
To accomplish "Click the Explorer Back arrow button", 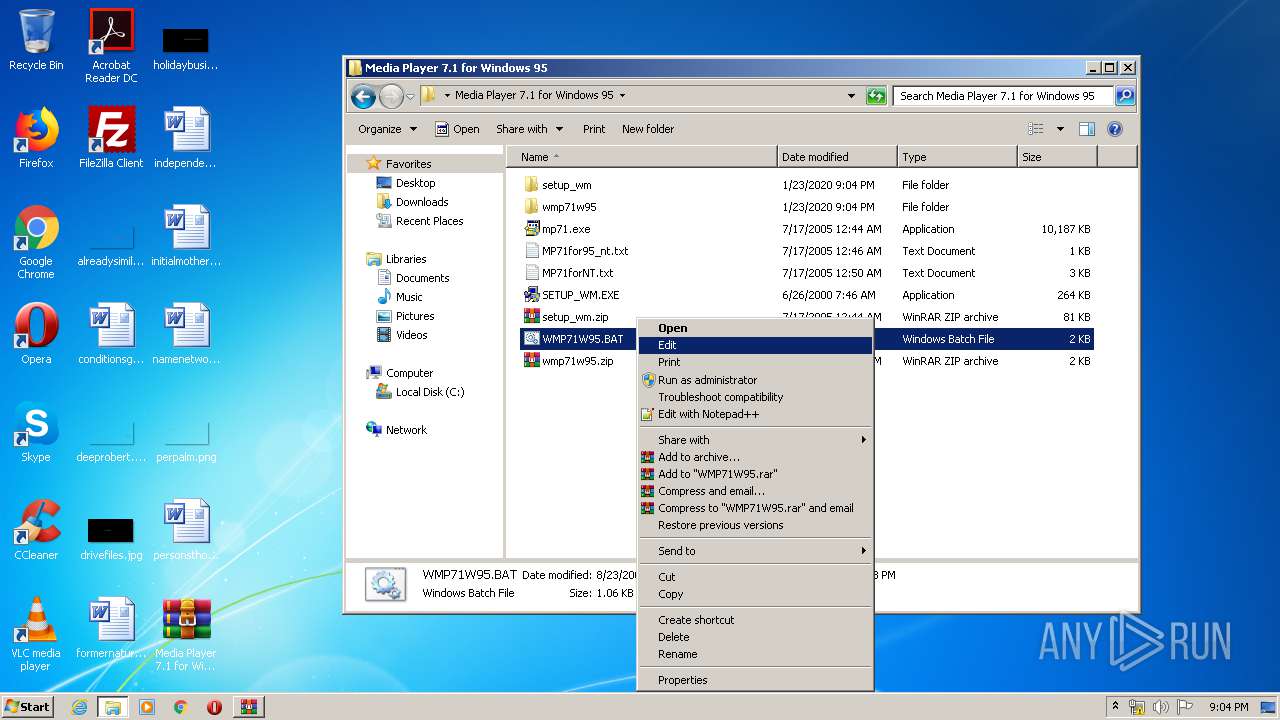I will pyautogui.click(x=363, y=96).
